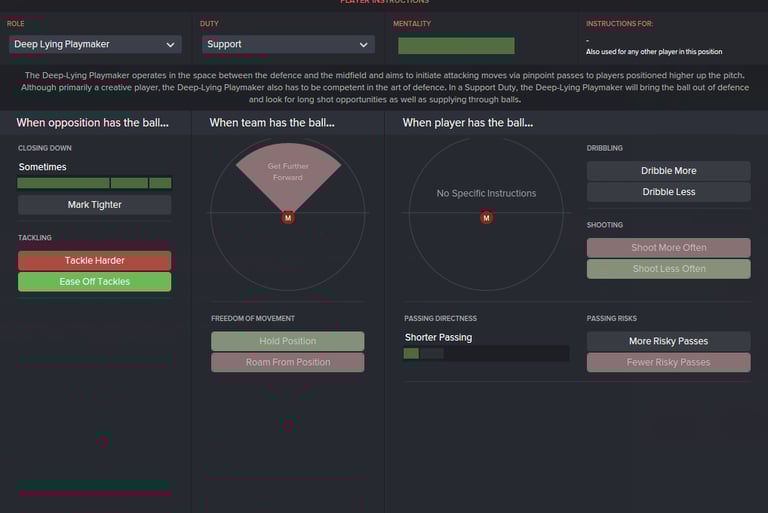Viewport: 768px width, 513px height.
Task: Enable the Dribble Less instruction
Action: pos(669,192)
